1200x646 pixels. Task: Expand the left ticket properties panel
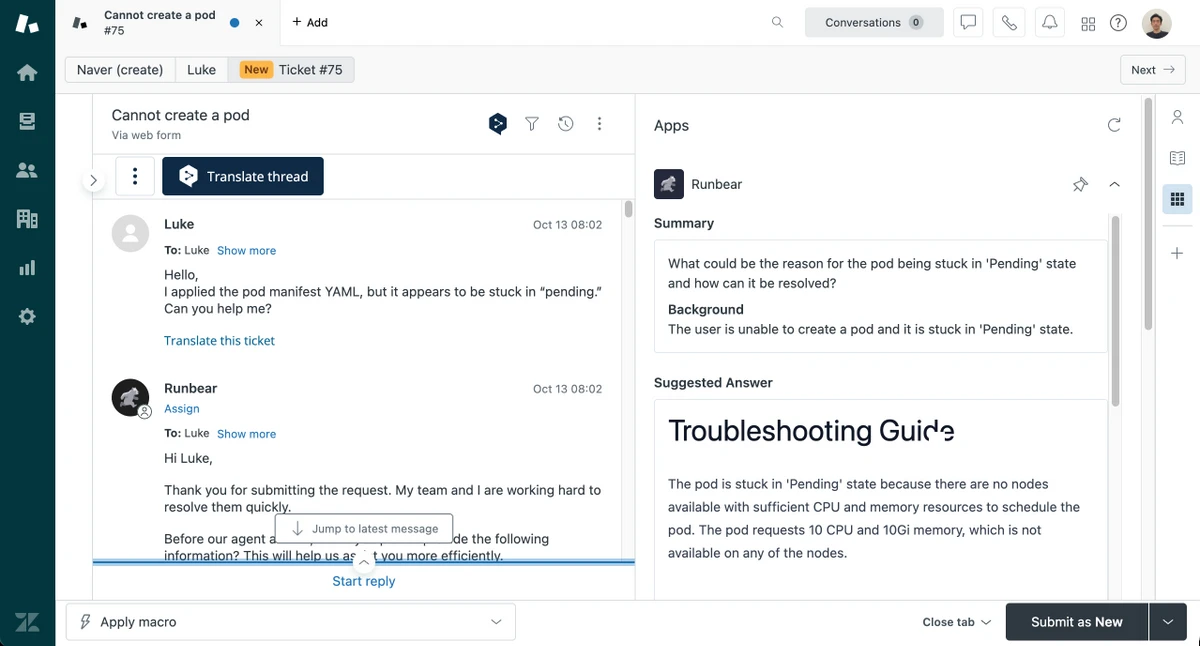click(93, 181)
